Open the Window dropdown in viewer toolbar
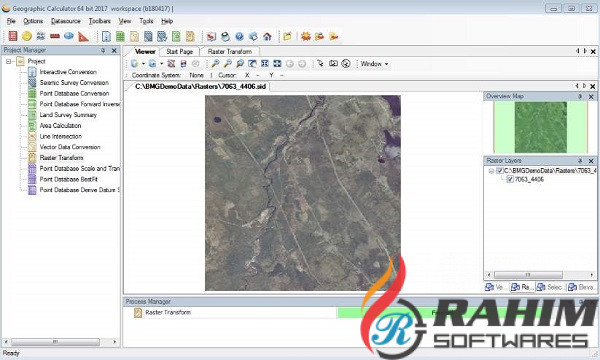This screenshot has width=600, height=360. click(x=374, y=64)
